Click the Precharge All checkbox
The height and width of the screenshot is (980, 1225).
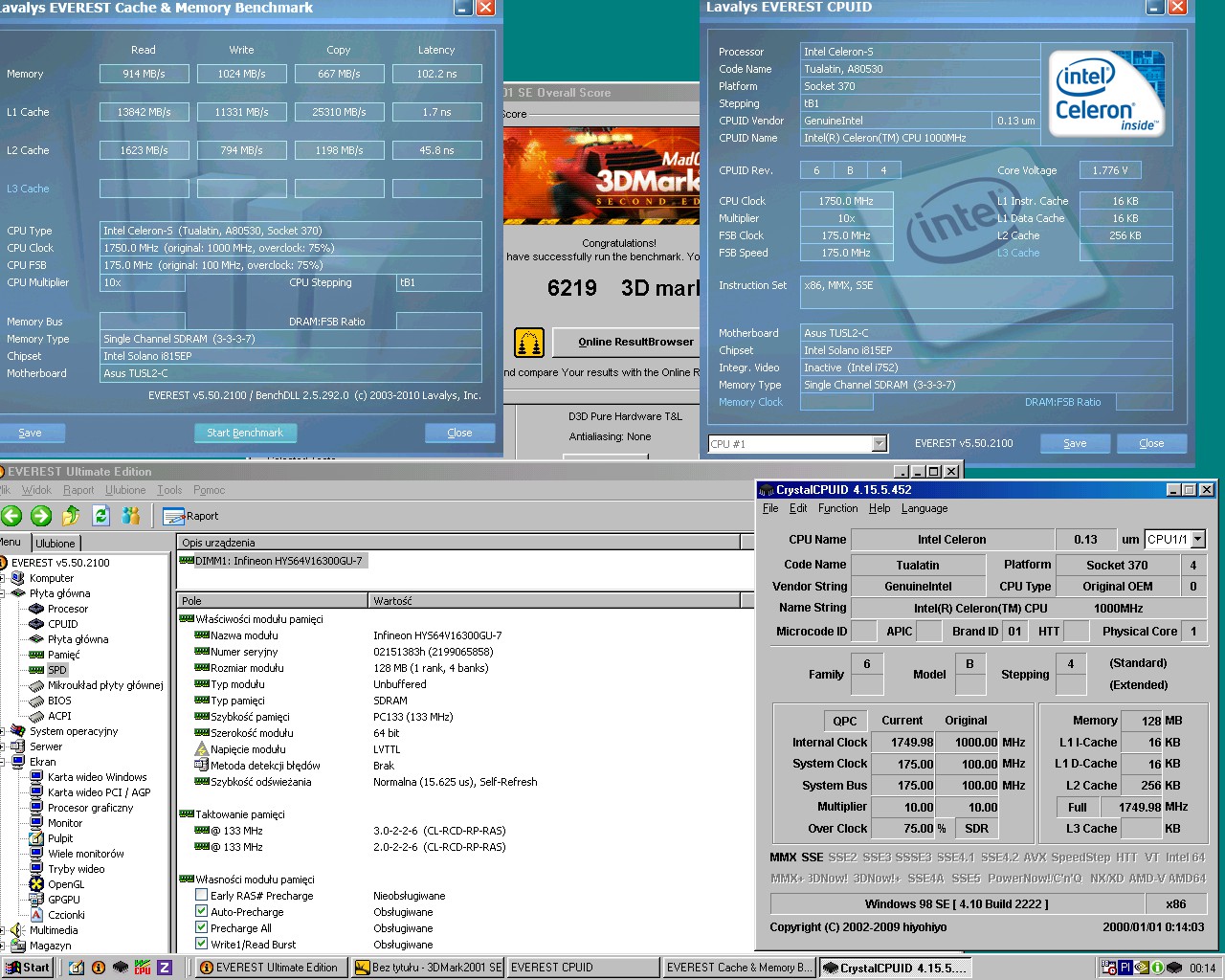tap(201, 928)
